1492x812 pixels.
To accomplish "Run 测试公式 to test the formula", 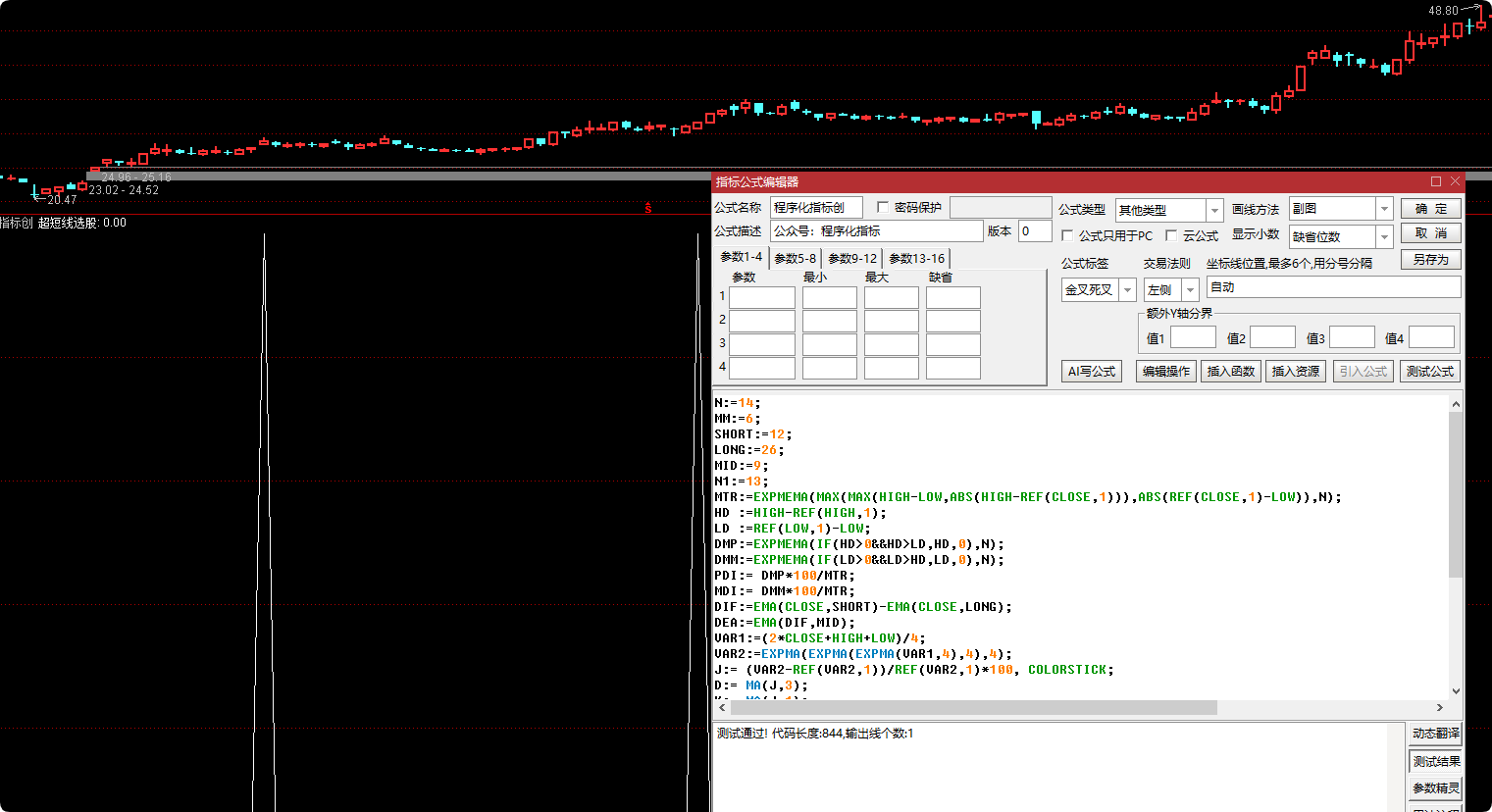I will 1429,372.
